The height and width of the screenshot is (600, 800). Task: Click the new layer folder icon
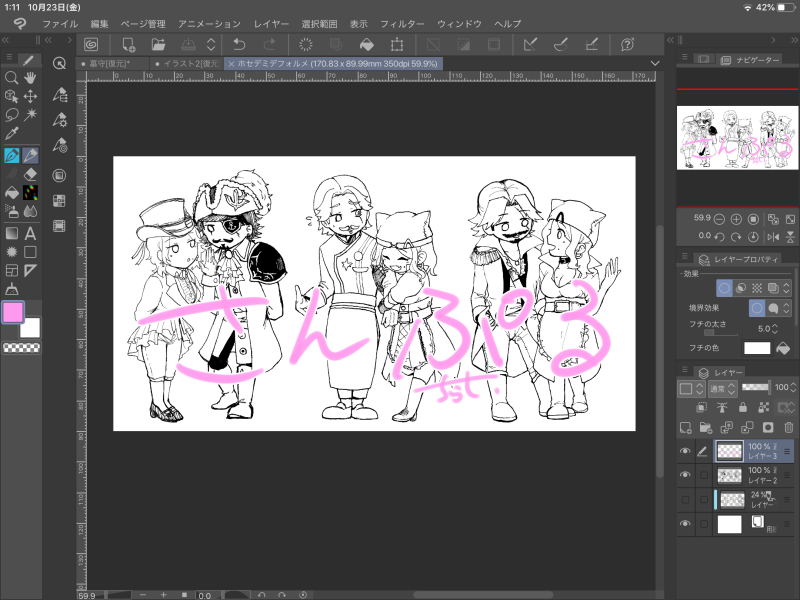[x=706, y=428]
